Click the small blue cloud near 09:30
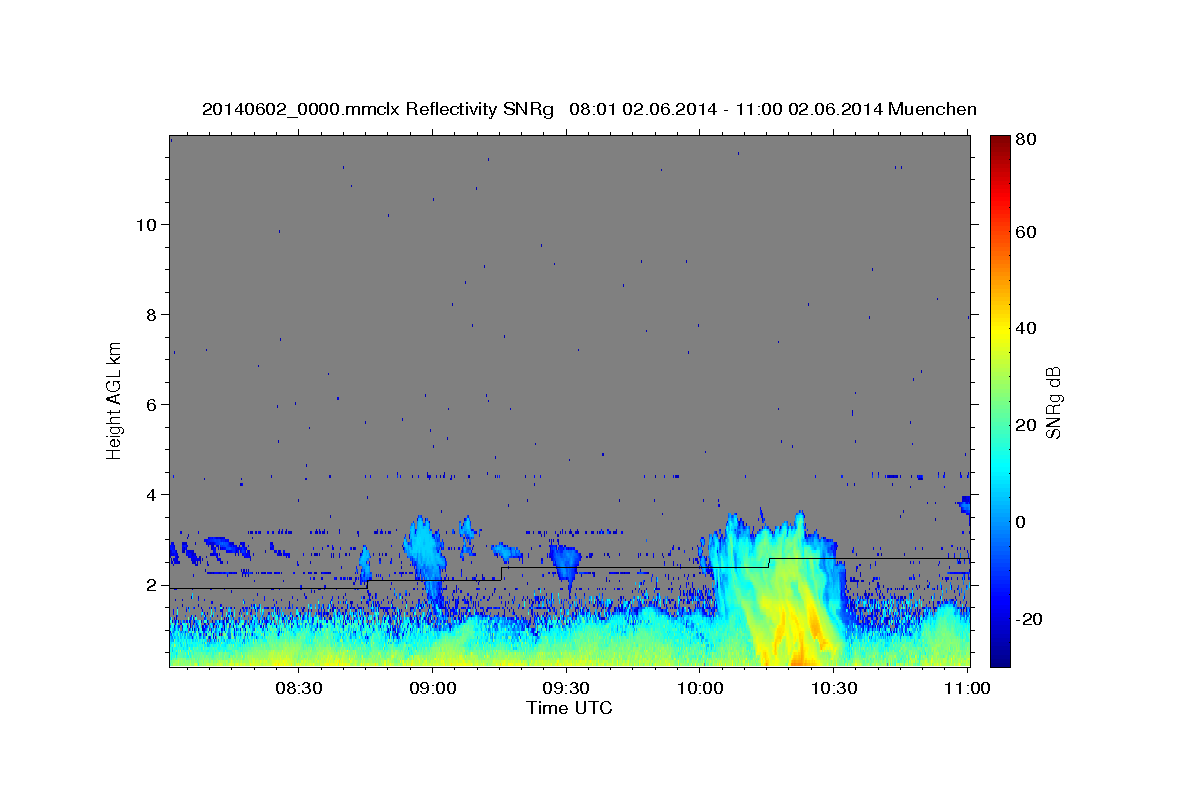This screenshot has height=800, width=1200. point(566,561)
